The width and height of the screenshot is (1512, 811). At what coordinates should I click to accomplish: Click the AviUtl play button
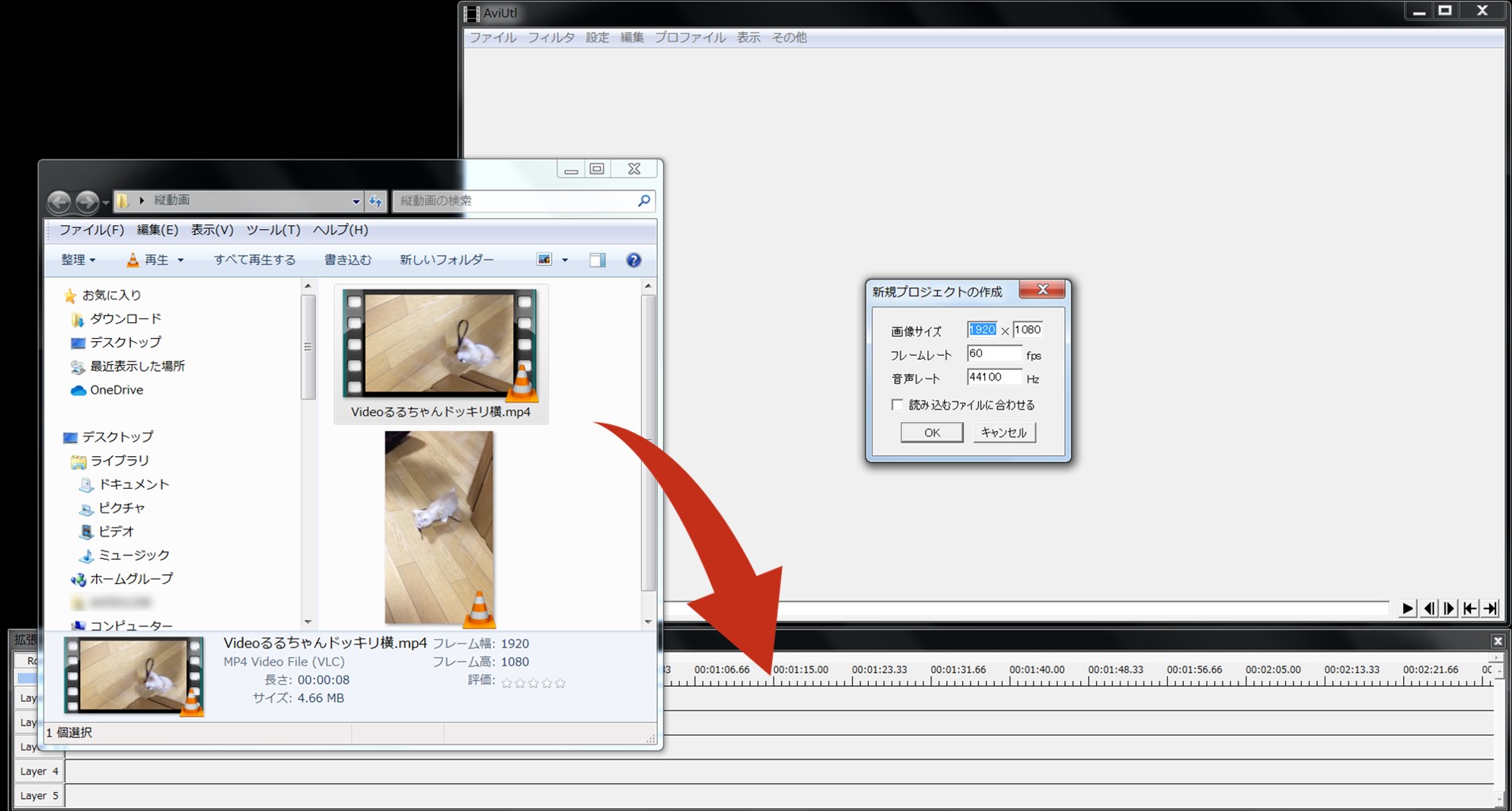pyautogui.click(x=1407, y=608)
